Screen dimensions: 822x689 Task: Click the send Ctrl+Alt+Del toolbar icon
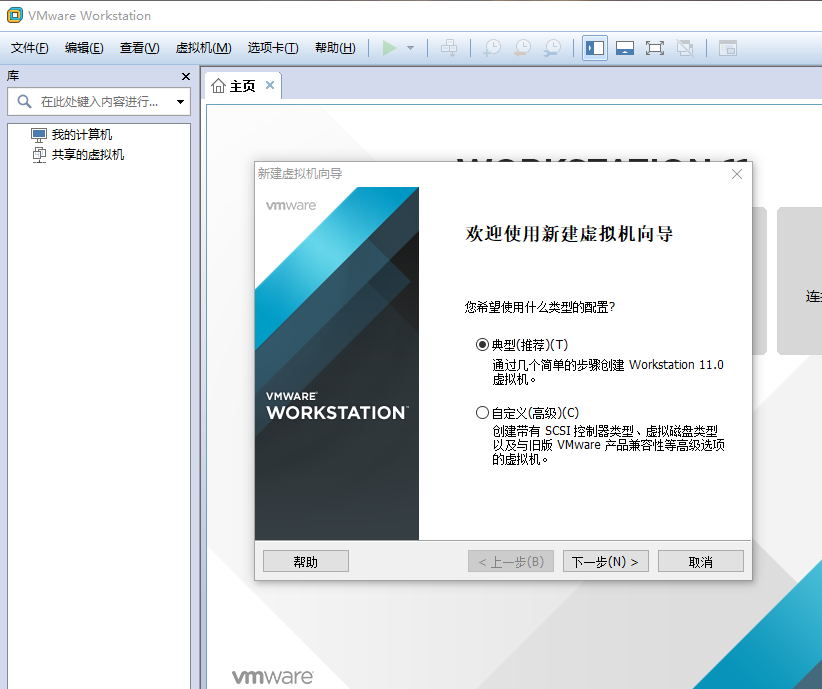(x=449, y=48)
